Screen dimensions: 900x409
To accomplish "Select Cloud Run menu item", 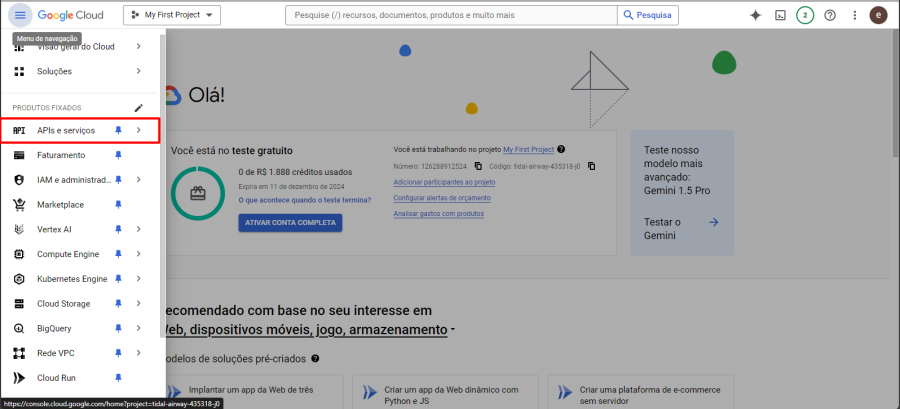I will point(80,378).
